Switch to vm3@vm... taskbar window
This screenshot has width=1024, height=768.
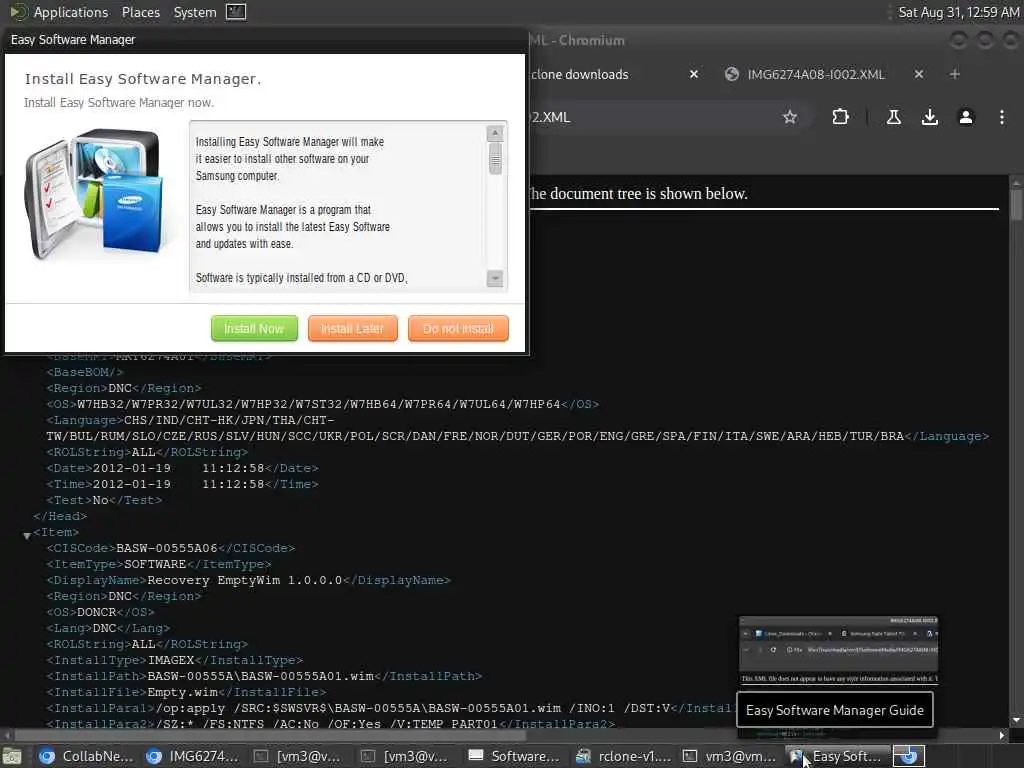click(729, 756)
